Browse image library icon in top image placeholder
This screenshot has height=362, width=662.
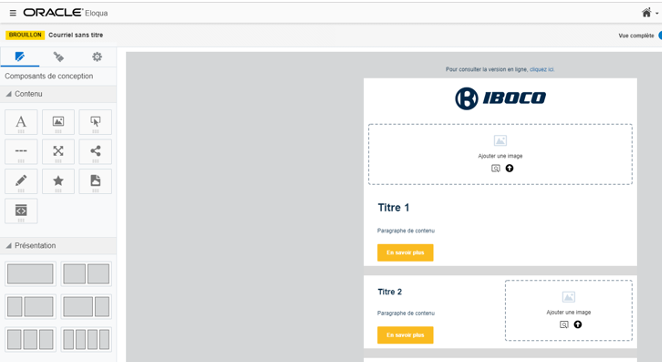(496, 168)
